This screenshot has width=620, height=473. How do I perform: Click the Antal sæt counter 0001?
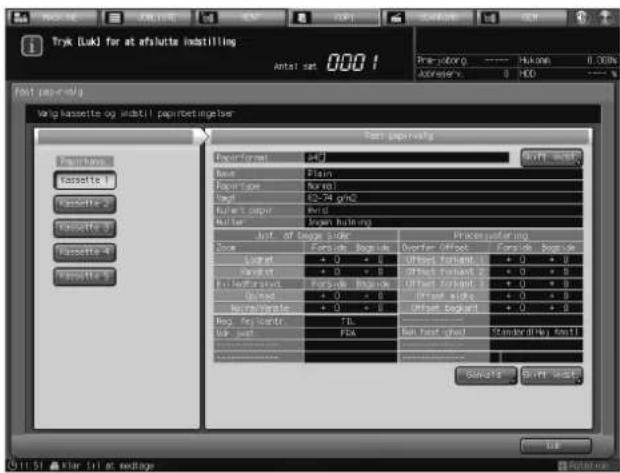[x=353, y=62]
